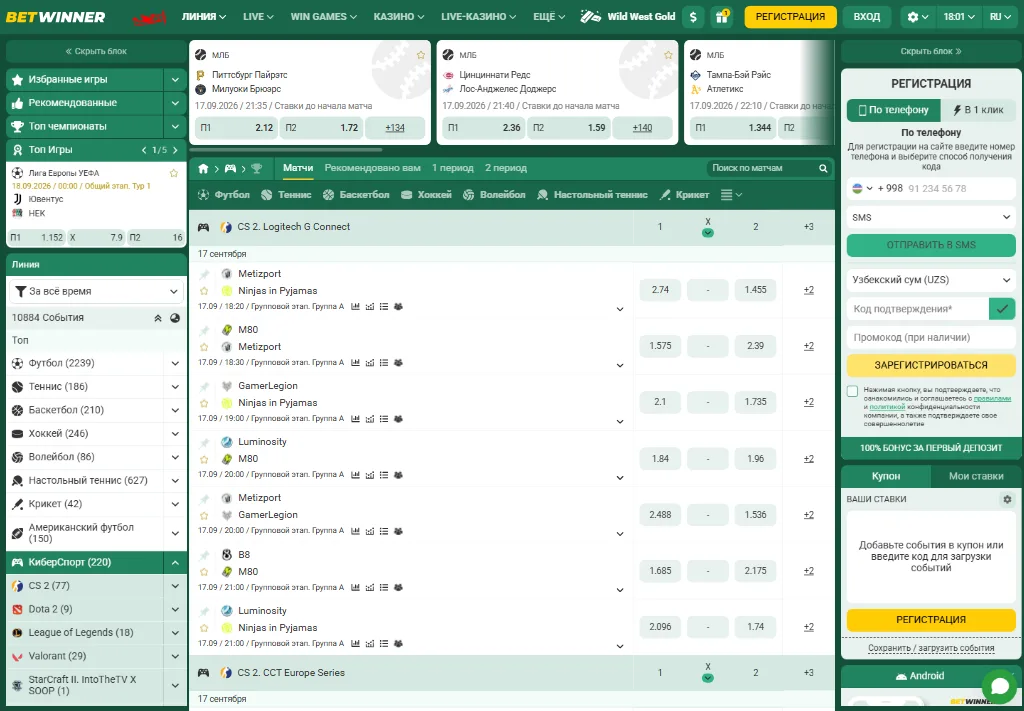This screenshot has height=711, width=1024.
Task: Click the gamepad breadcrumb icon
Action: click(x=230, y=168)
